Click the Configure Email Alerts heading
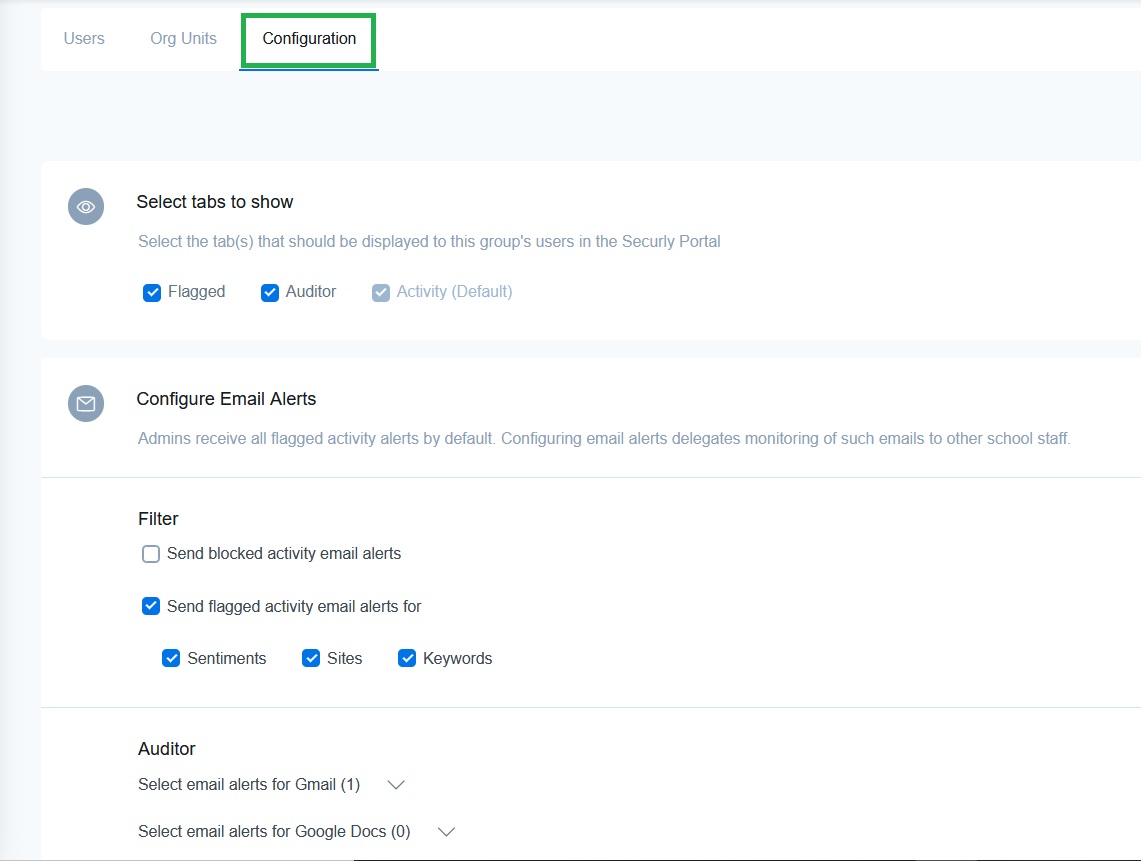The height and width of the screenshot is (861, 1141). click(x=226, y=399)
